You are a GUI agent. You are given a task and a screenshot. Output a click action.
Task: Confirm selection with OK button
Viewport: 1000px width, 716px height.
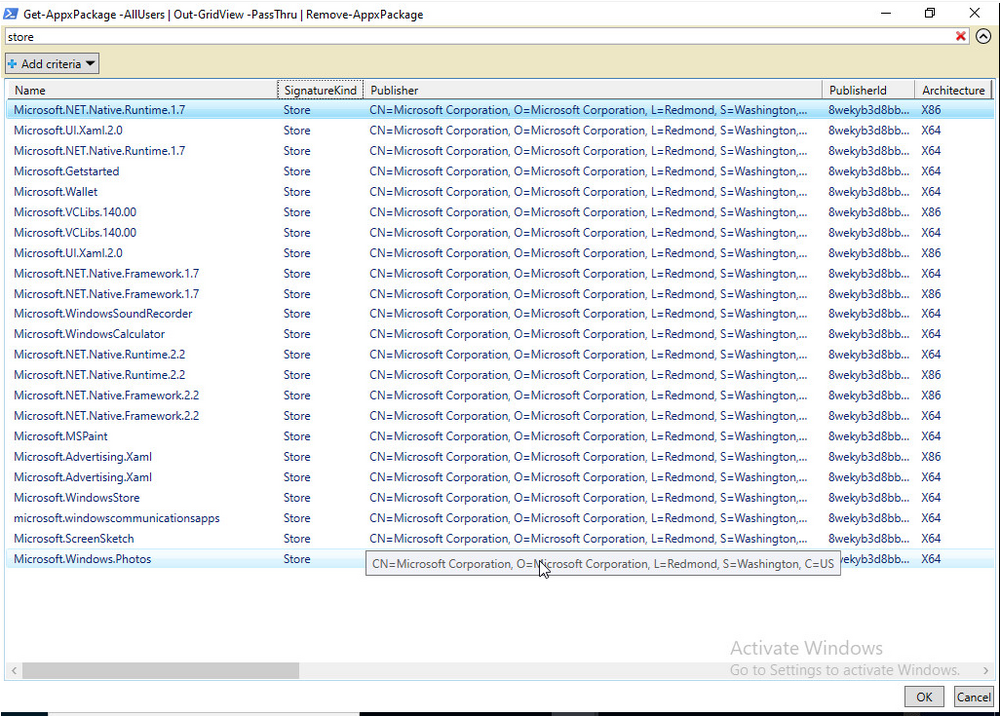point(923,697)
